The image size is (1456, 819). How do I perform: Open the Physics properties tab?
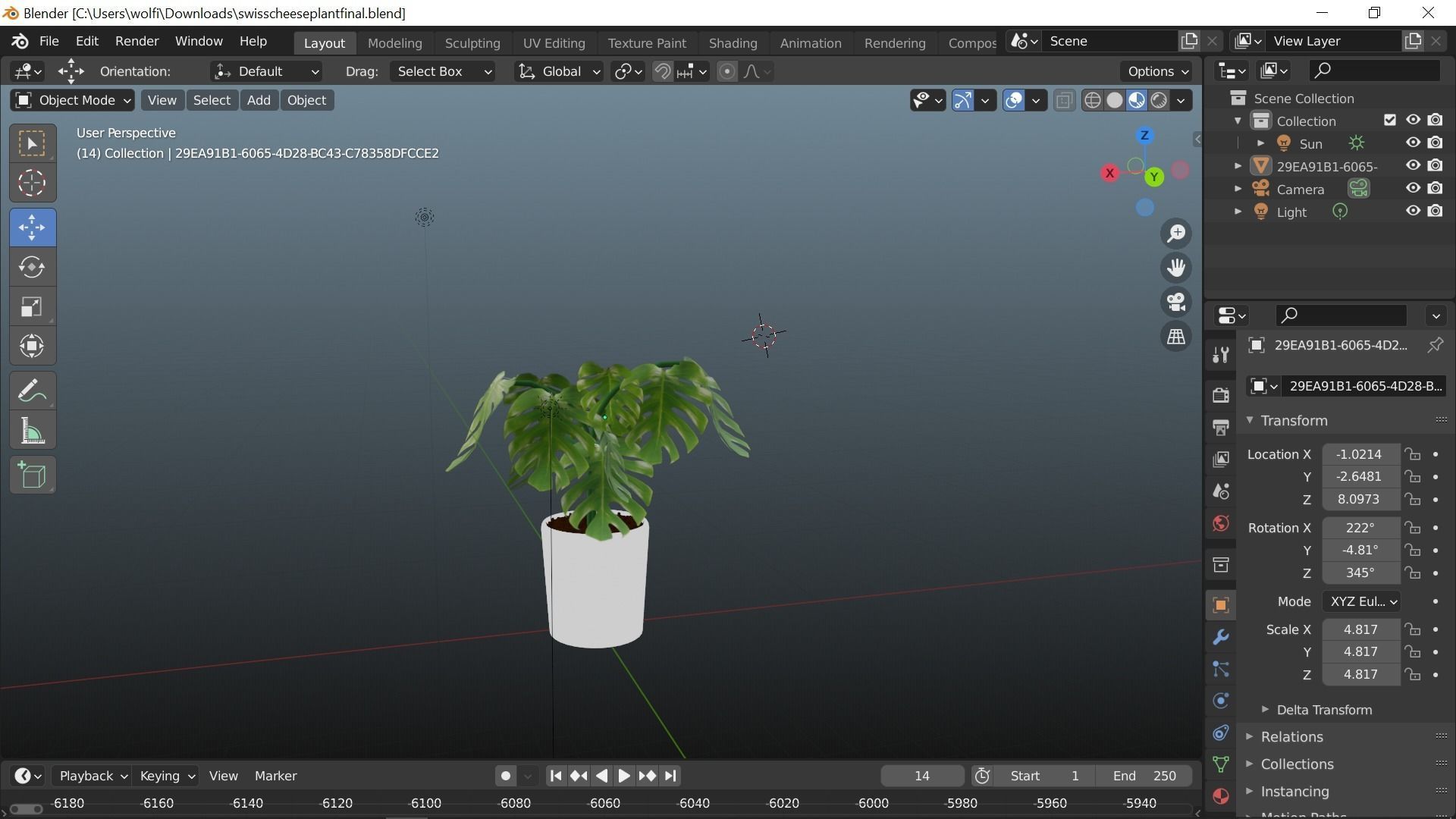tap(1220, 701)
